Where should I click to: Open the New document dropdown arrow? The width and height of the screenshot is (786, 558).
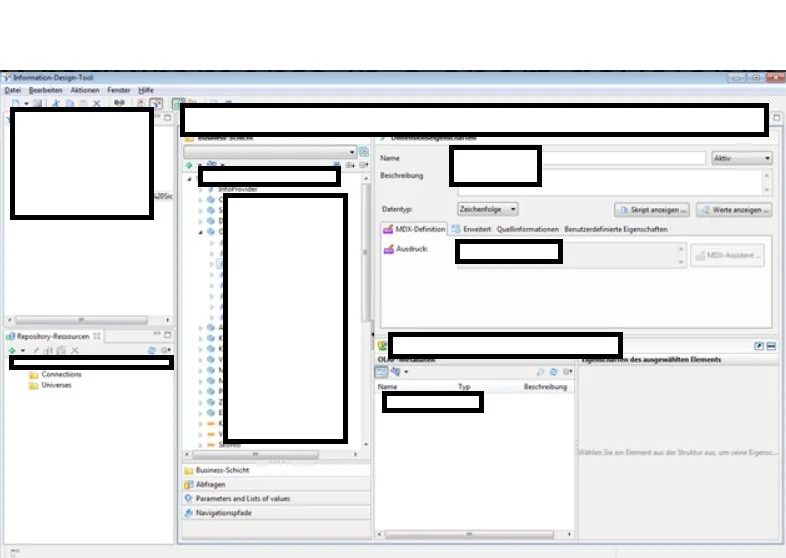[26, 103]
